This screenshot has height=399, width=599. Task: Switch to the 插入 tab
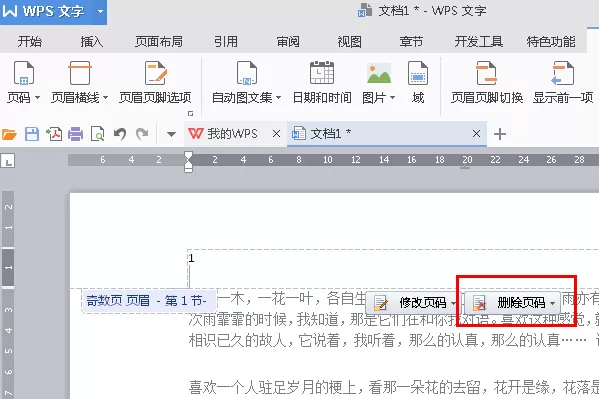coord(92,41)
